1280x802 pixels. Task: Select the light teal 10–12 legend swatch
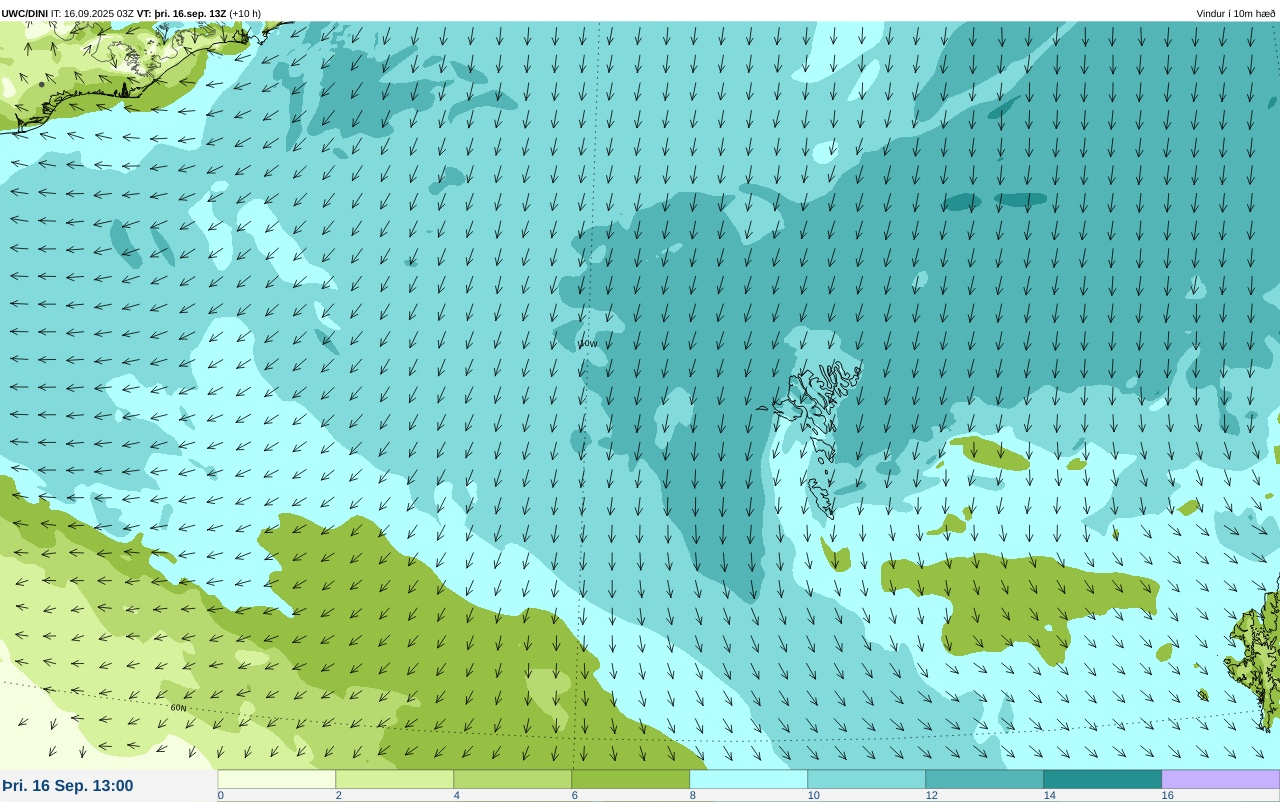pos(867,779)
